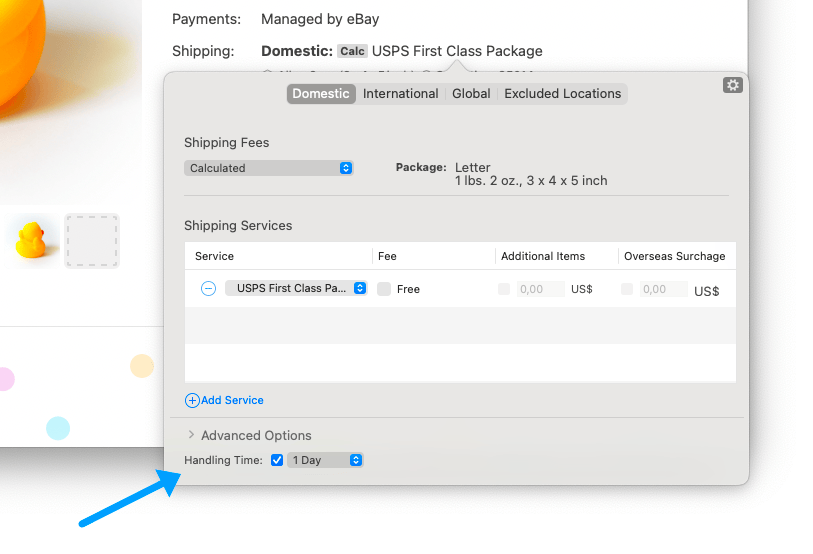Click the Overseas Surcharge amount field
813x554 pixels.
coord(664,289)
